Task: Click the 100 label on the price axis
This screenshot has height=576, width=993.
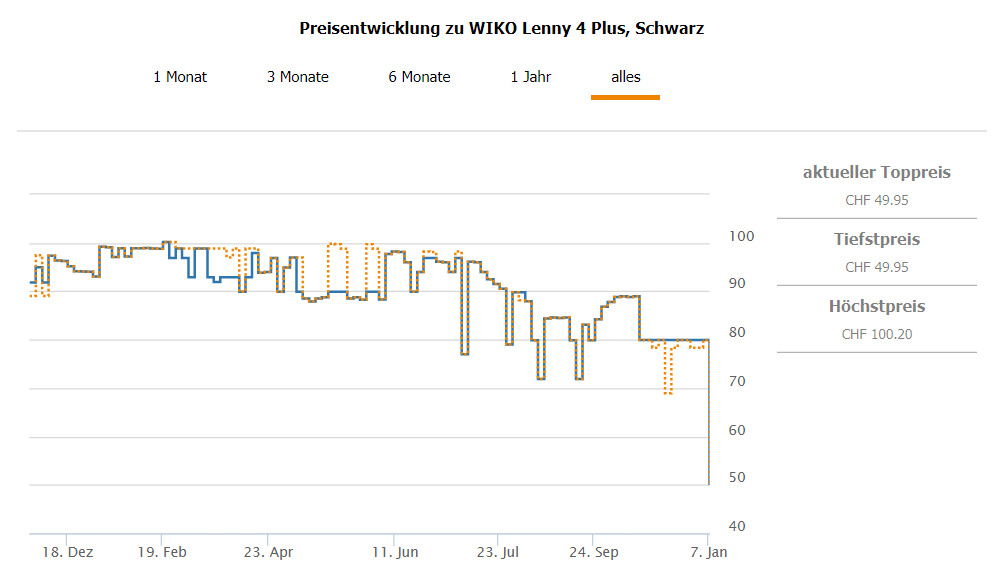Action: [741, 237]
